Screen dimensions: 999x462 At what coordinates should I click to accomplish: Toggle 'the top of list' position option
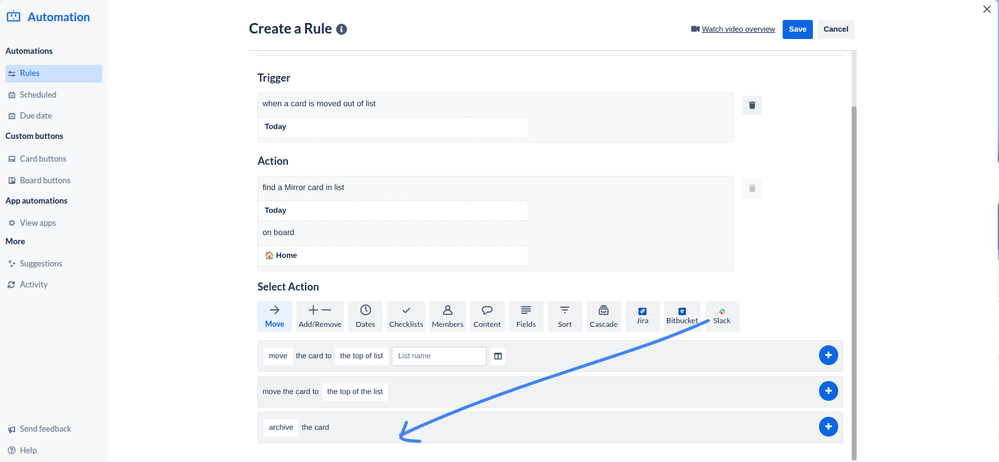[361, 356]
